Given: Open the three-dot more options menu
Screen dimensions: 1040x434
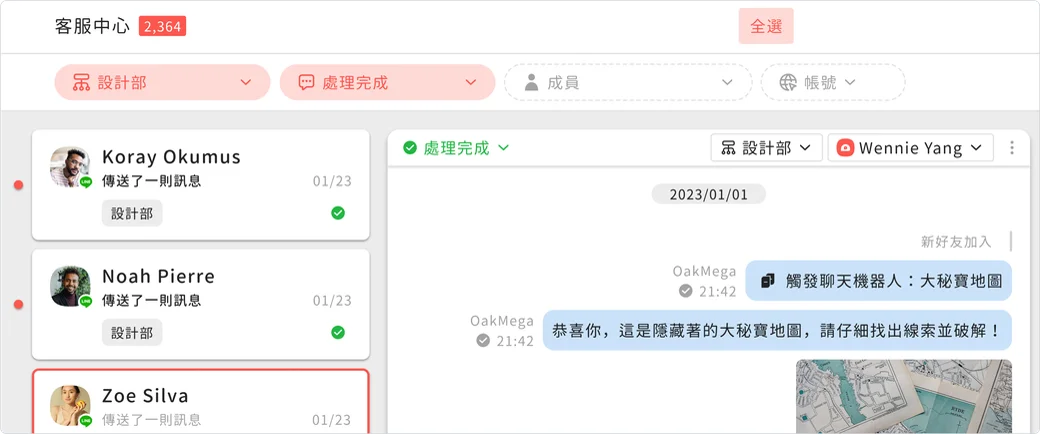Looking at the screenshot, I should pyautogui.click(x=1011, y=147).
